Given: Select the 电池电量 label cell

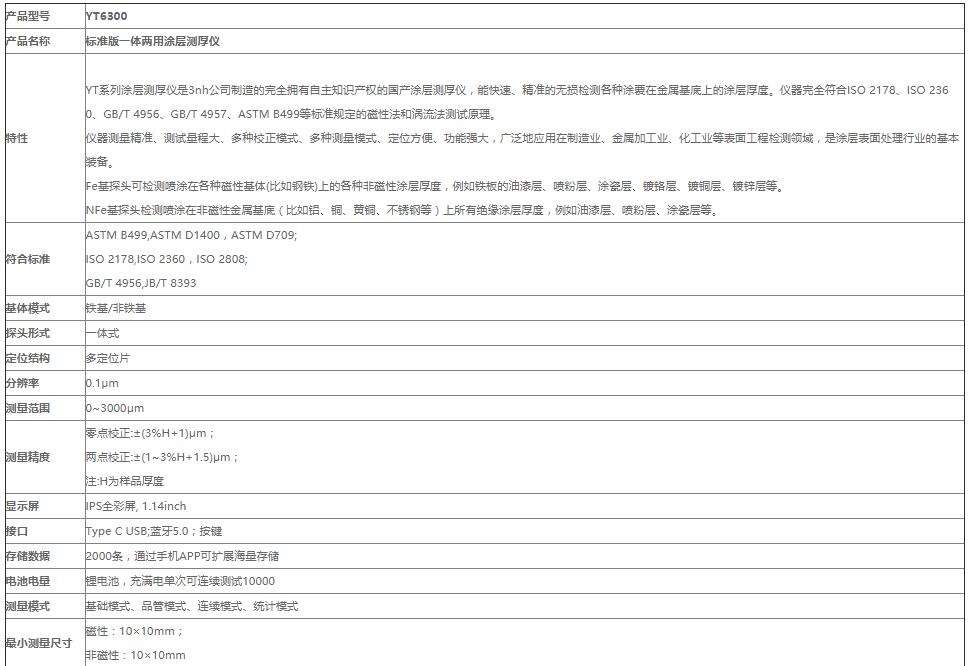Looking at the screenshot, I should [x=28, y=581].
